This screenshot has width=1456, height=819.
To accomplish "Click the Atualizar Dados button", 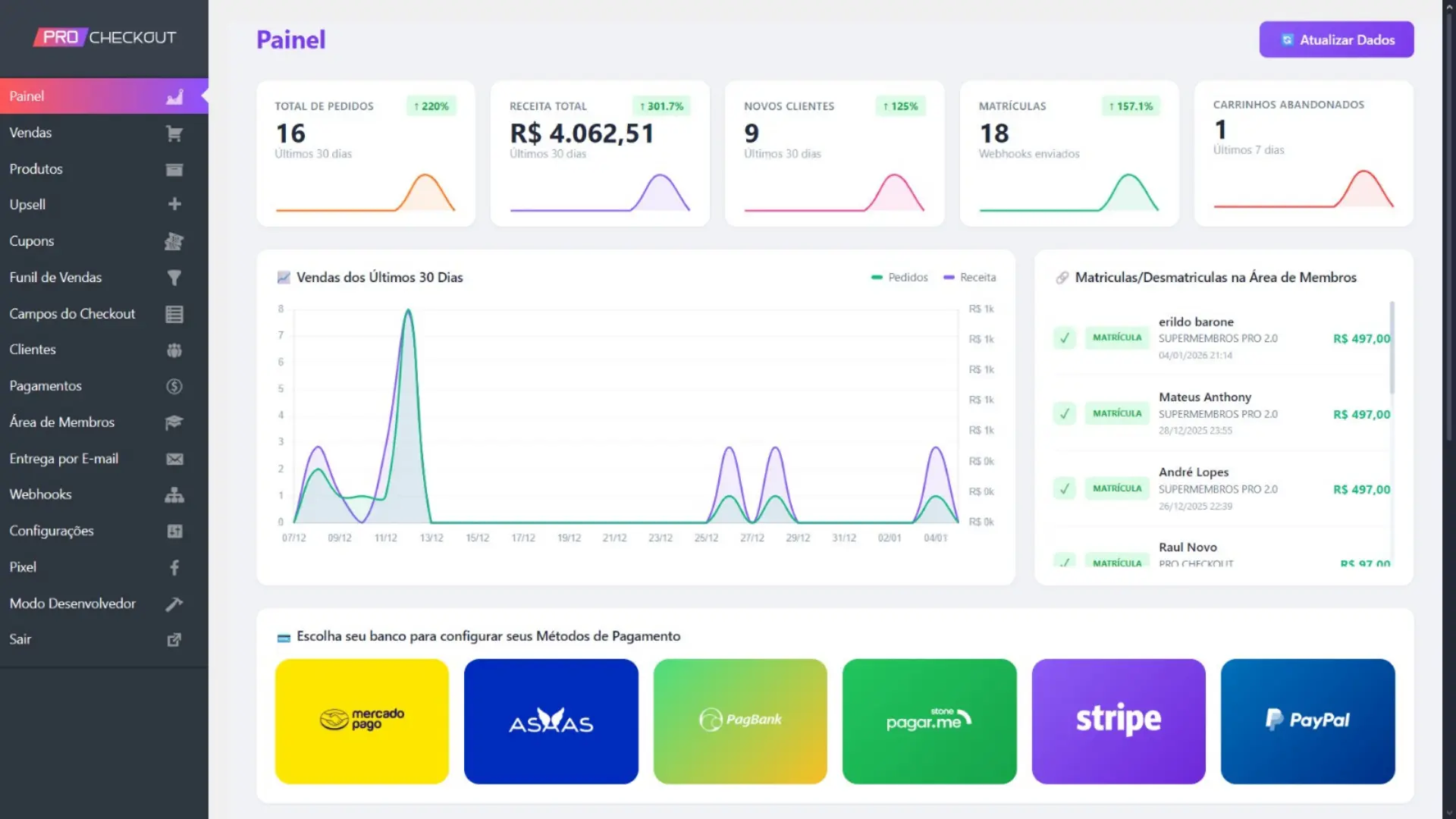I will point(1336,39).
